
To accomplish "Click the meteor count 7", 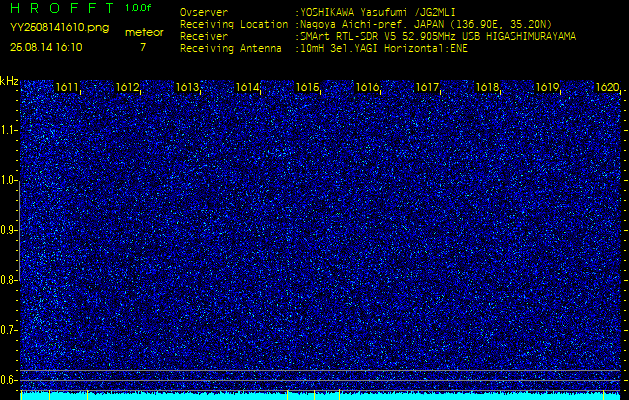I will [143, 47].
